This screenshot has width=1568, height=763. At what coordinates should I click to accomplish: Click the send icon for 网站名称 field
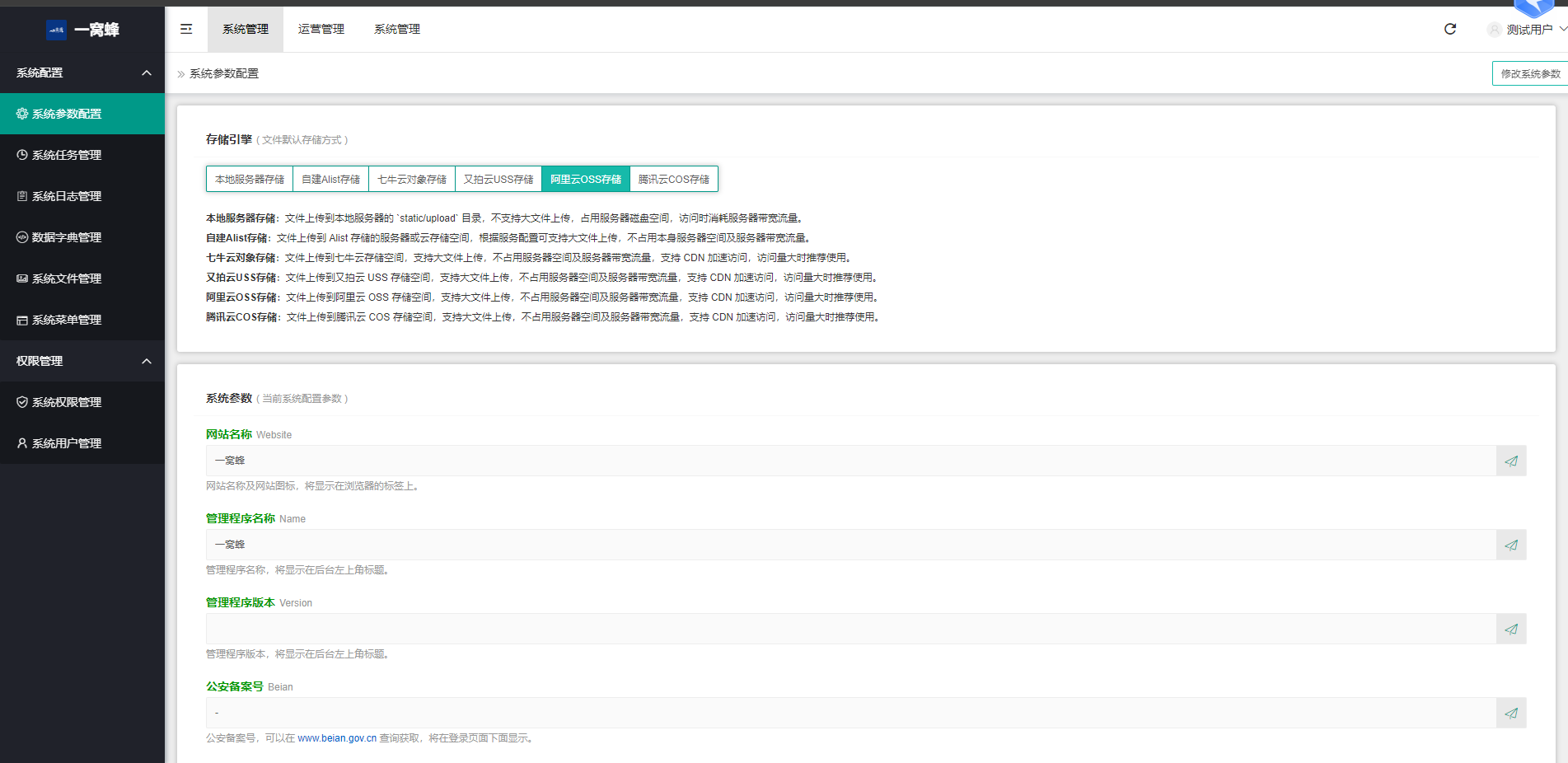point(1511,461)
